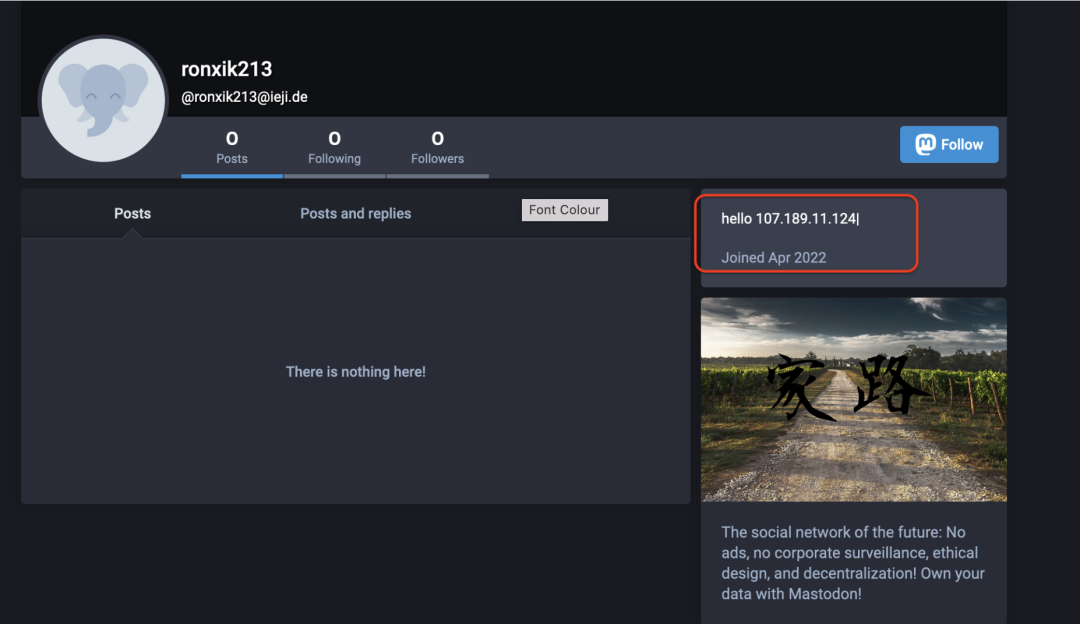Click the ronxik213 display name heading
The height and width of the screenshot is (624, 1080).
(226, 69)
